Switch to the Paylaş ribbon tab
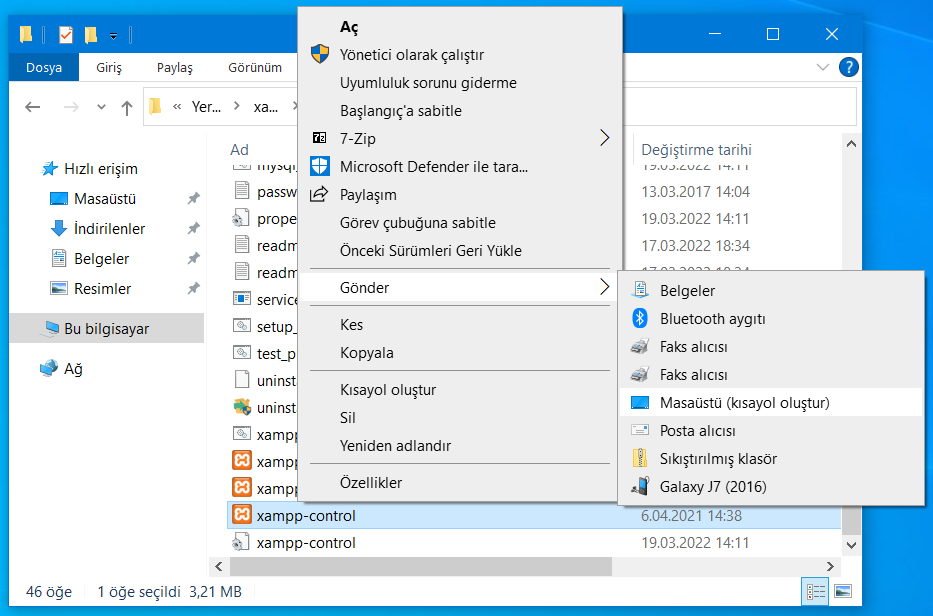 pyautogui.click(x=175, y=68)
